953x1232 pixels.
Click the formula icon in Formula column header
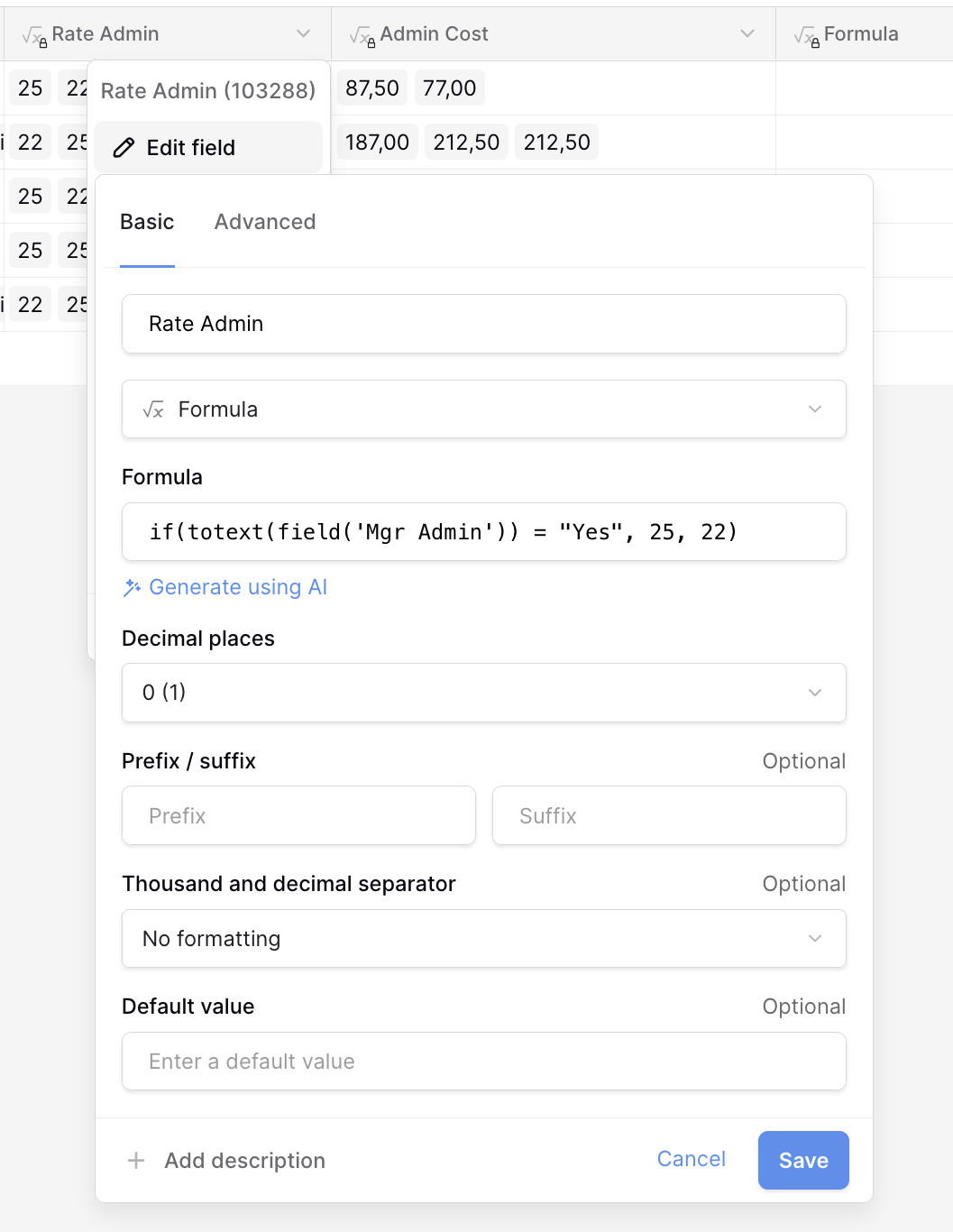pyautogui.click(x=806, y=35)
